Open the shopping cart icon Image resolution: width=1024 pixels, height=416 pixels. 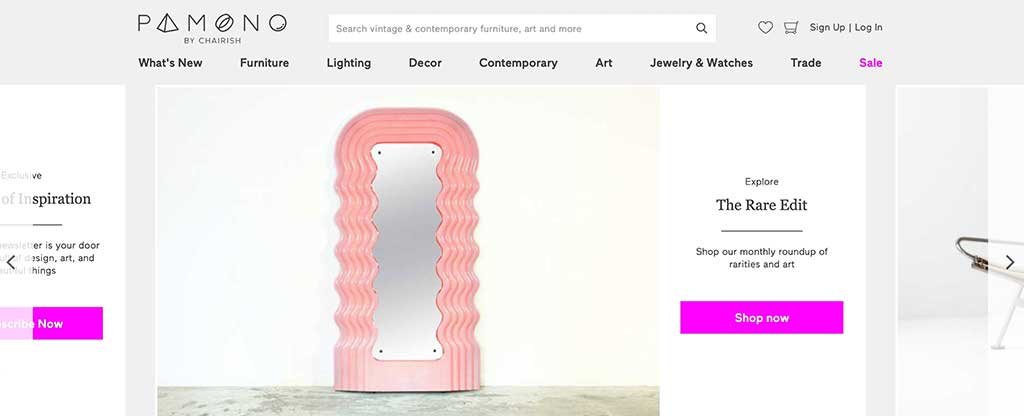point(791,28)
